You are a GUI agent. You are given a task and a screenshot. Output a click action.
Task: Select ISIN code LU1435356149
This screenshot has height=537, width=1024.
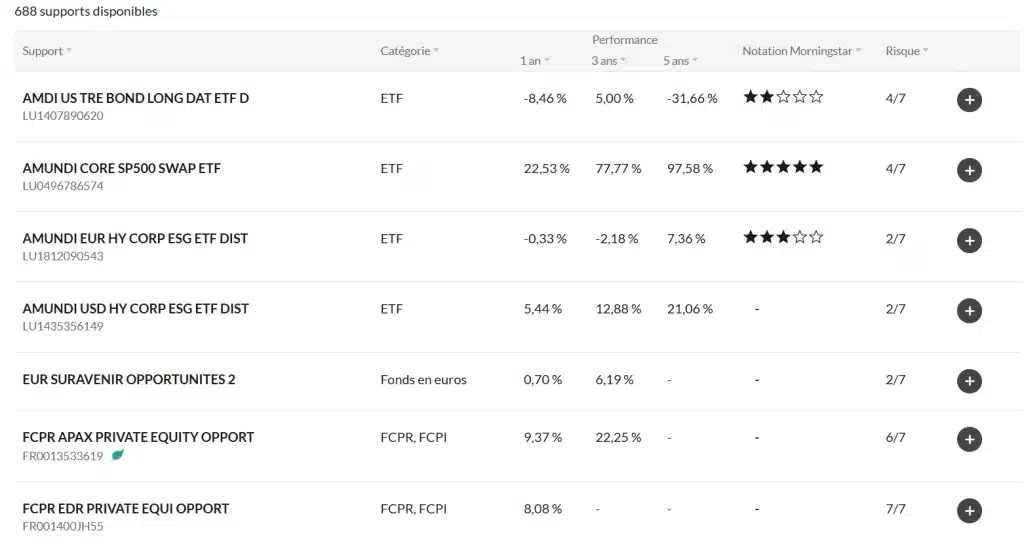(x=63, y=326)
